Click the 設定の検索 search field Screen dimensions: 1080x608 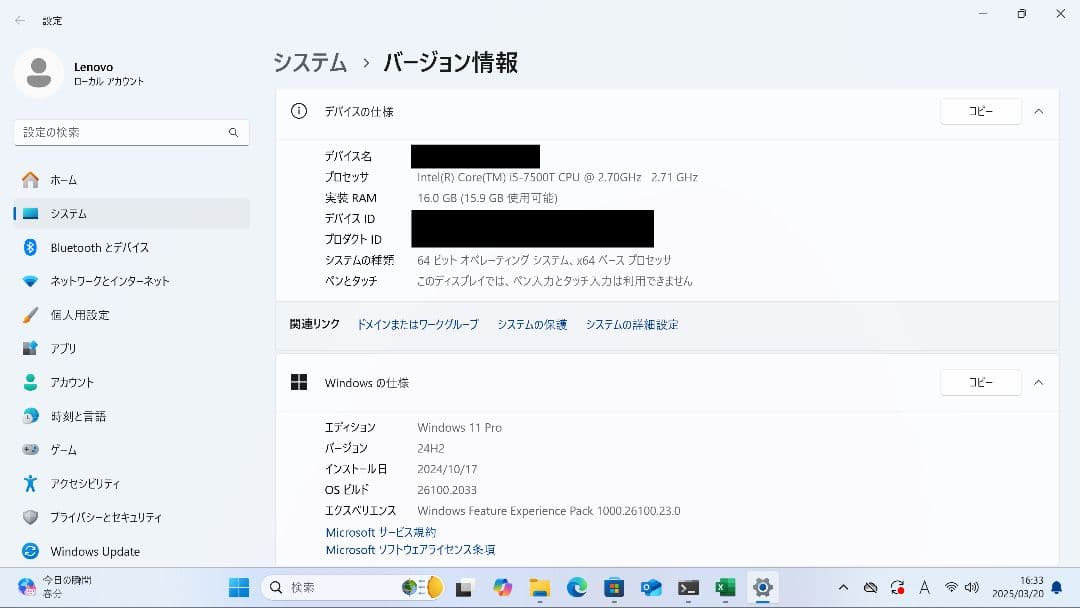[130, 131]
